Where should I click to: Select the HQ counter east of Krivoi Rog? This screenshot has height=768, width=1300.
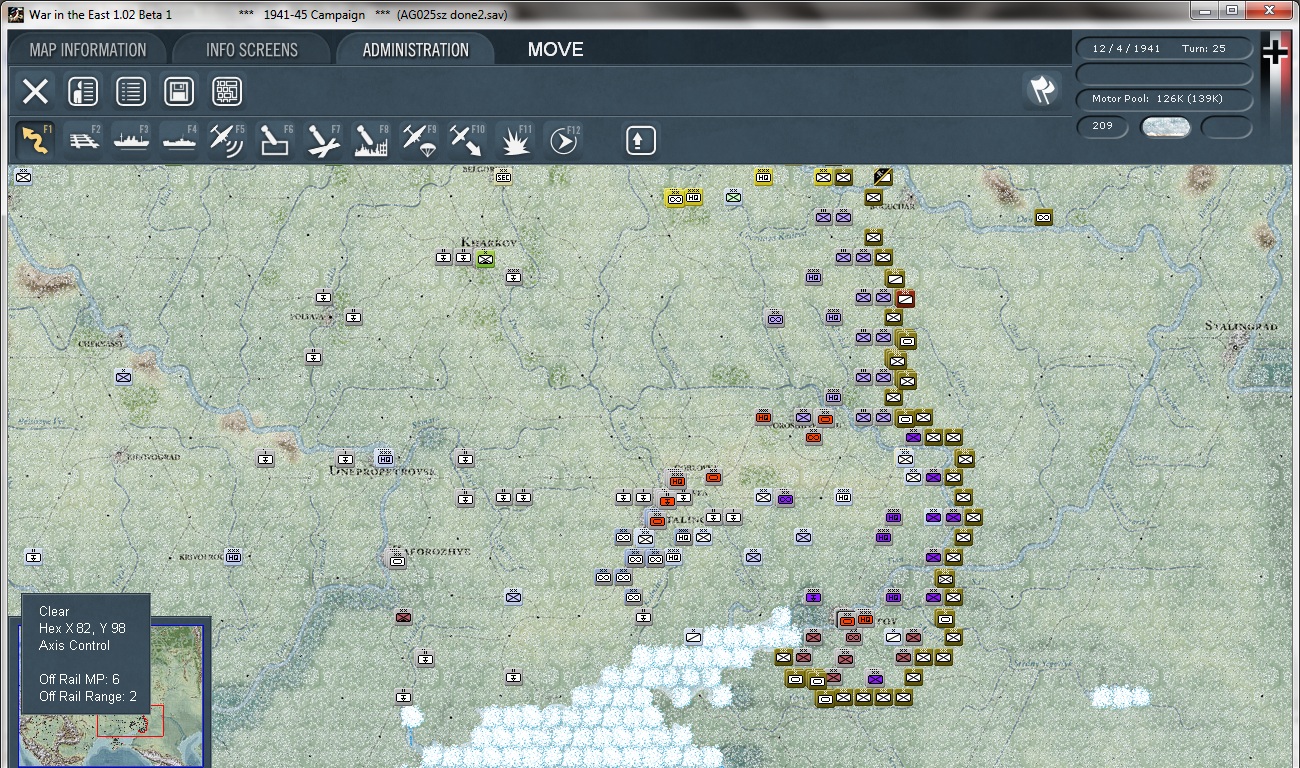pyautogui.click(x=233, y=556)
